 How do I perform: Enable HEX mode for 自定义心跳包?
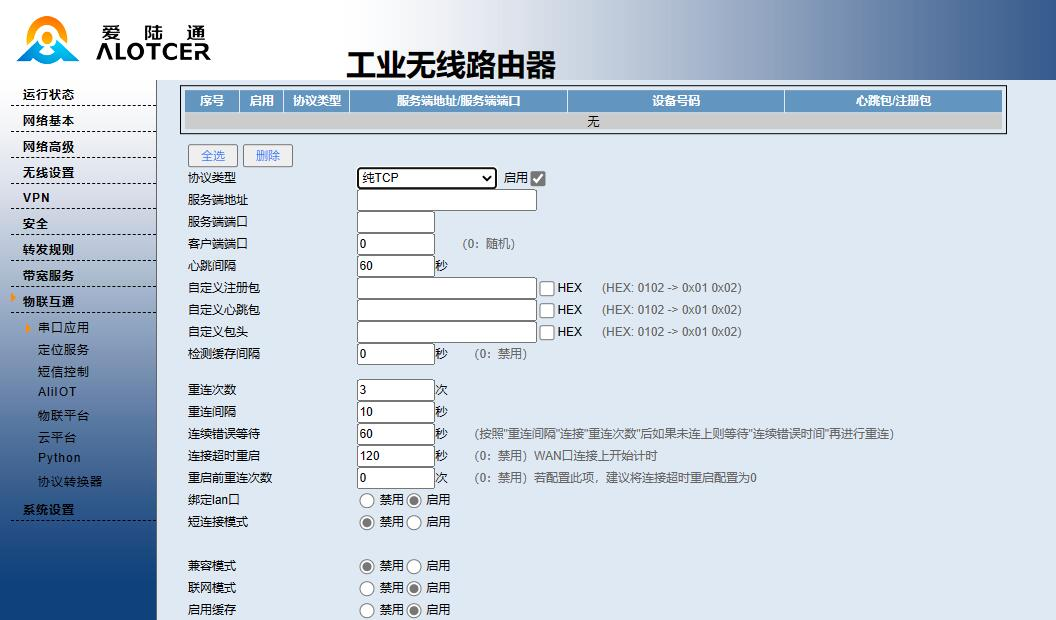point(546,310)
